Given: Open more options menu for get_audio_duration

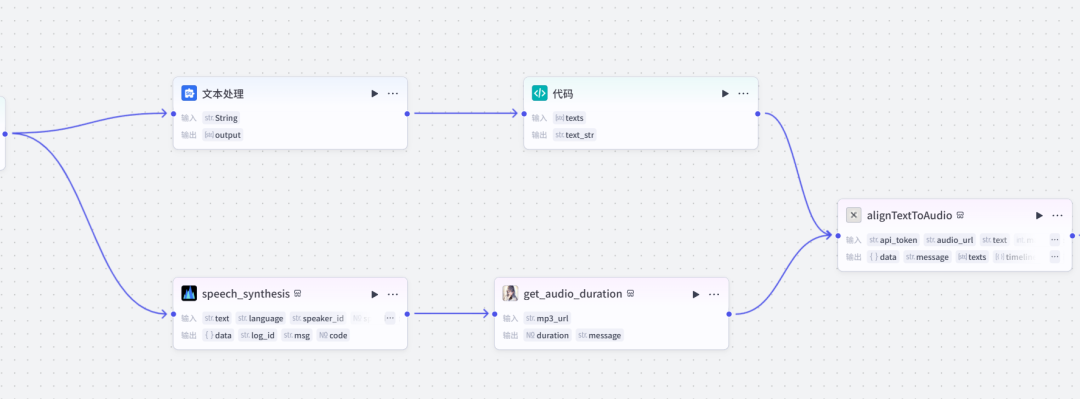Looking at the screenshot, I should click(714, 294).
